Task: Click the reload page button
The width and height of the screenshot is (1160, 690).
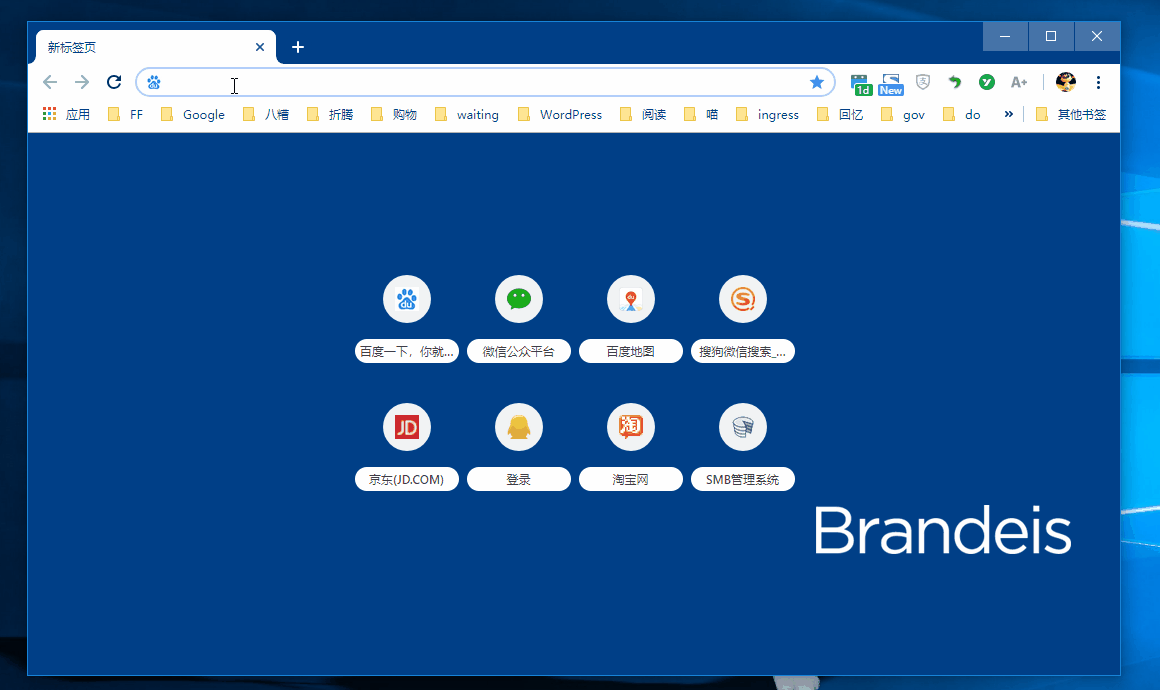Action: 114,82
